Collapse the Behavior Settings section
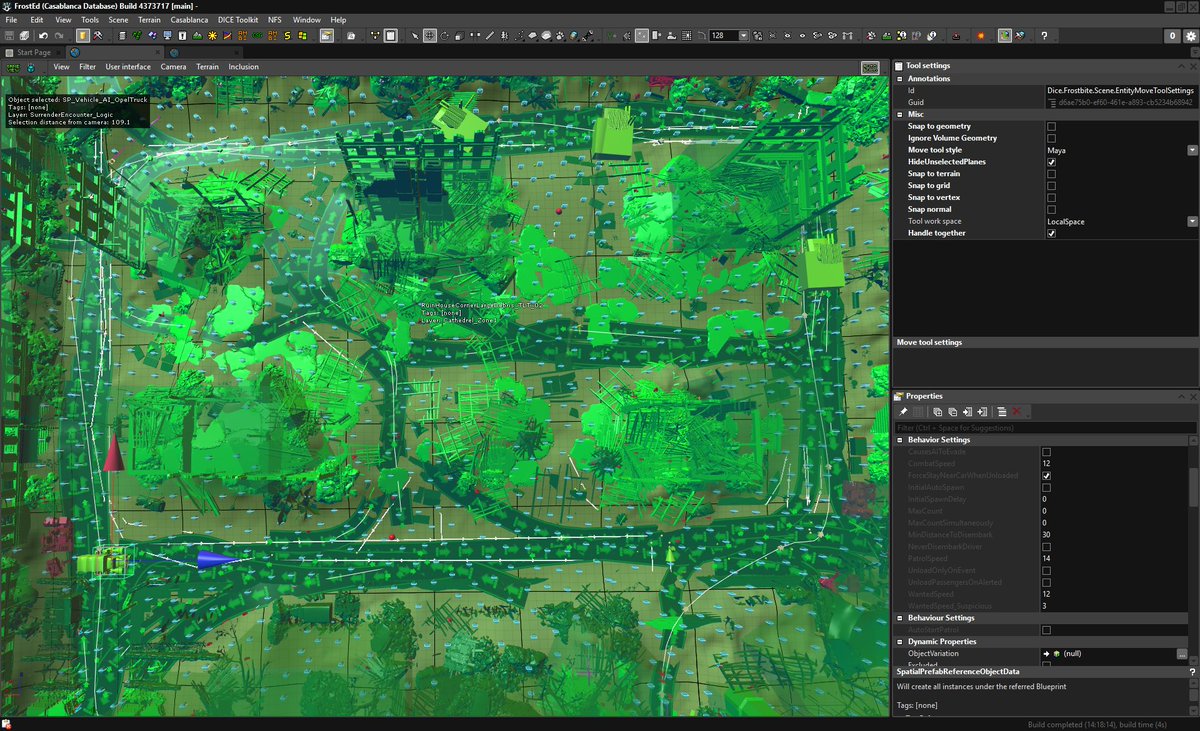Screen dimensions: 1200x731 click(900, 440)
